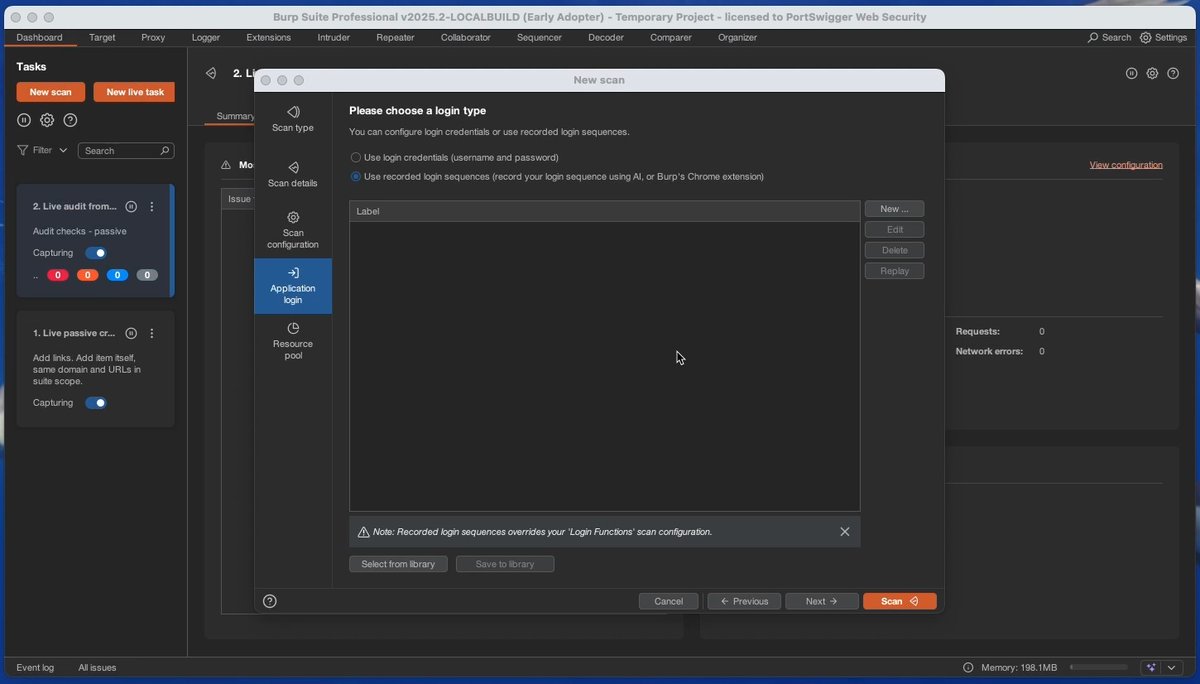Switch to the Intruder tab
The image size is (1200, 684).
click(x=334, y=38)
